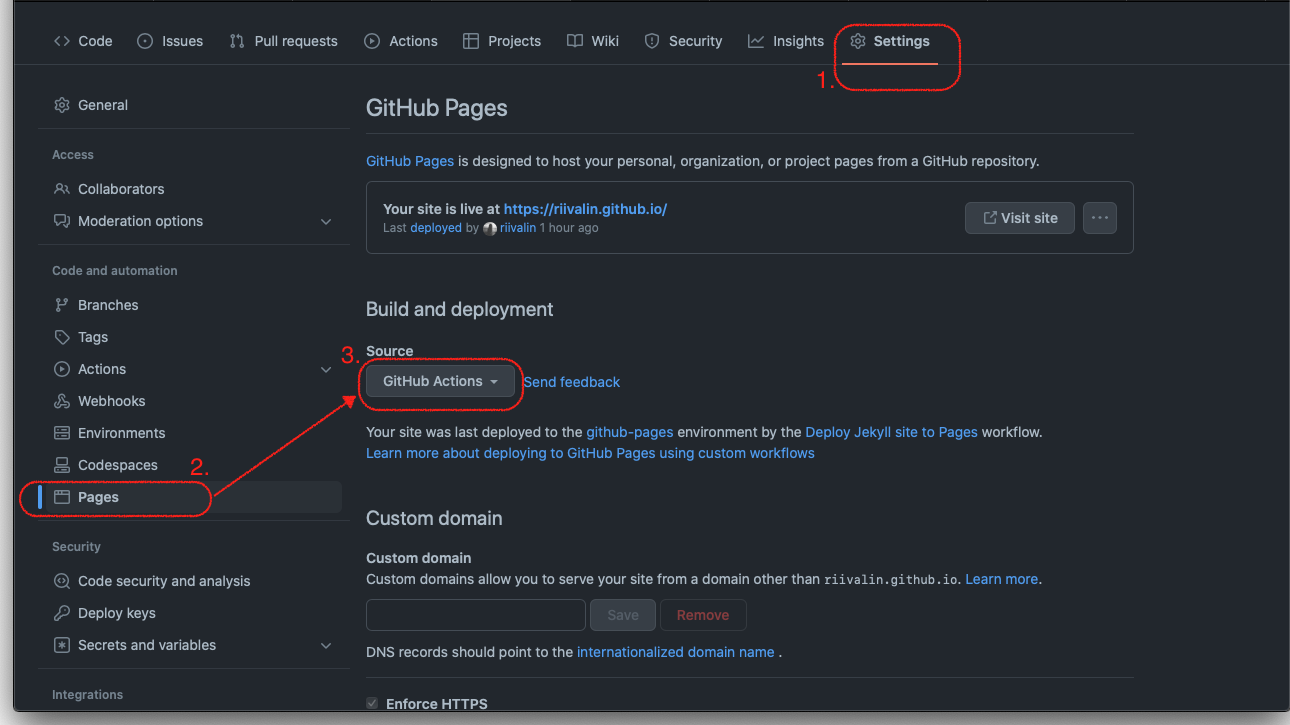Click the Webhooks icon in sidebar
The width and height of the screenshot is (1290, 725).
(x=62, y=401)
